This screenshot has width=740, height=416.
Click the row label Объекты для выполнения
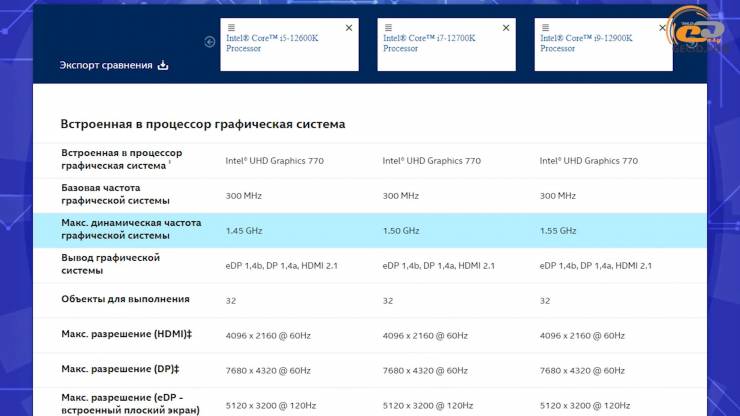pyautogui.click(x=125, y=299)
